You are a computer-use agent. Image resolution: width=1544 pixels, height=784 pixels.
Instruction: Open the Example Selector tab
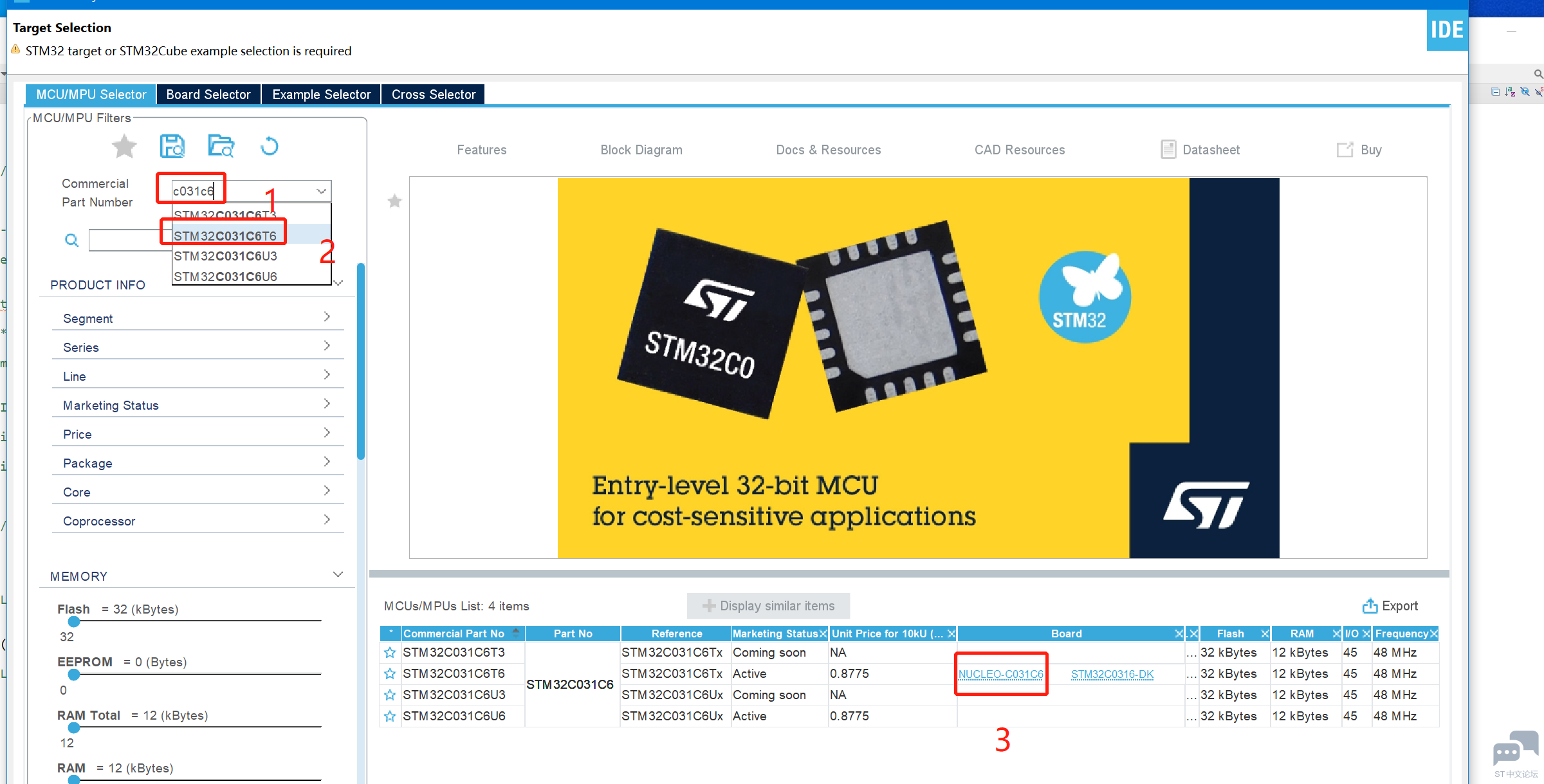point(321,95)
